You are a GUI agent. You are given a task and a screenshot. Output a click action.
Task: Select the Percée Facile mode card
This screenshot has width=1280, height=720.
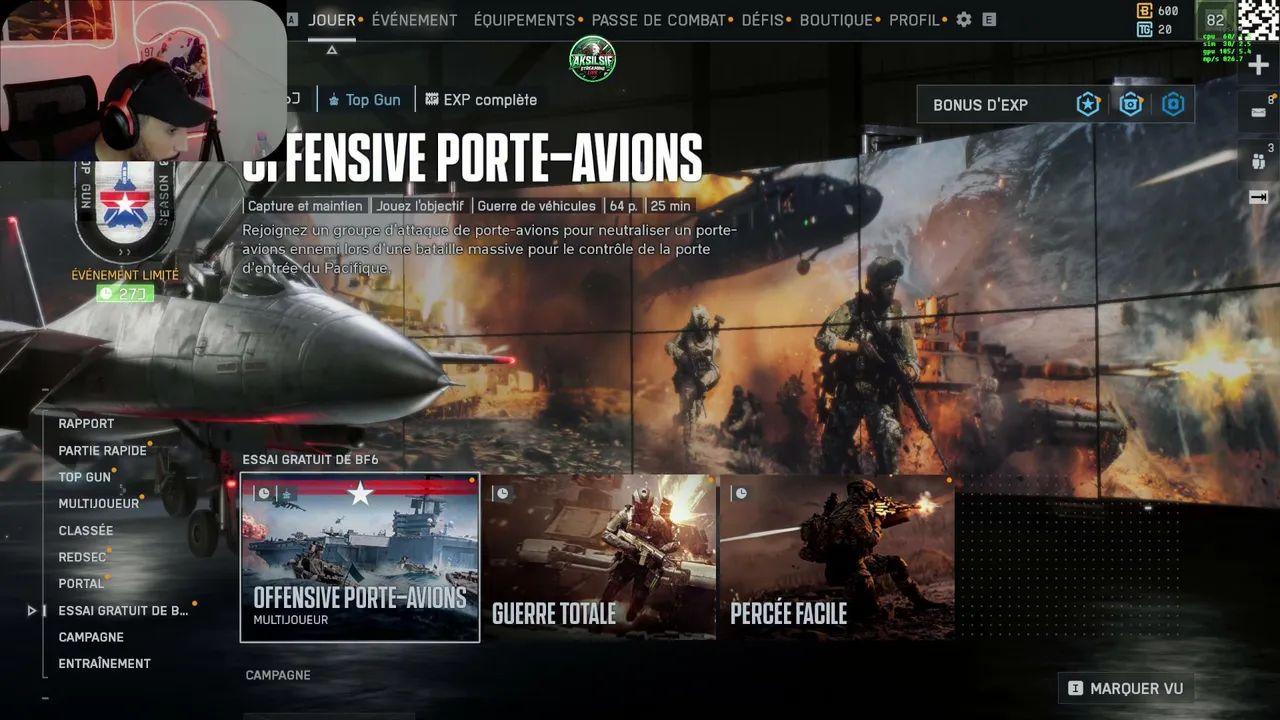coord(837,556)
